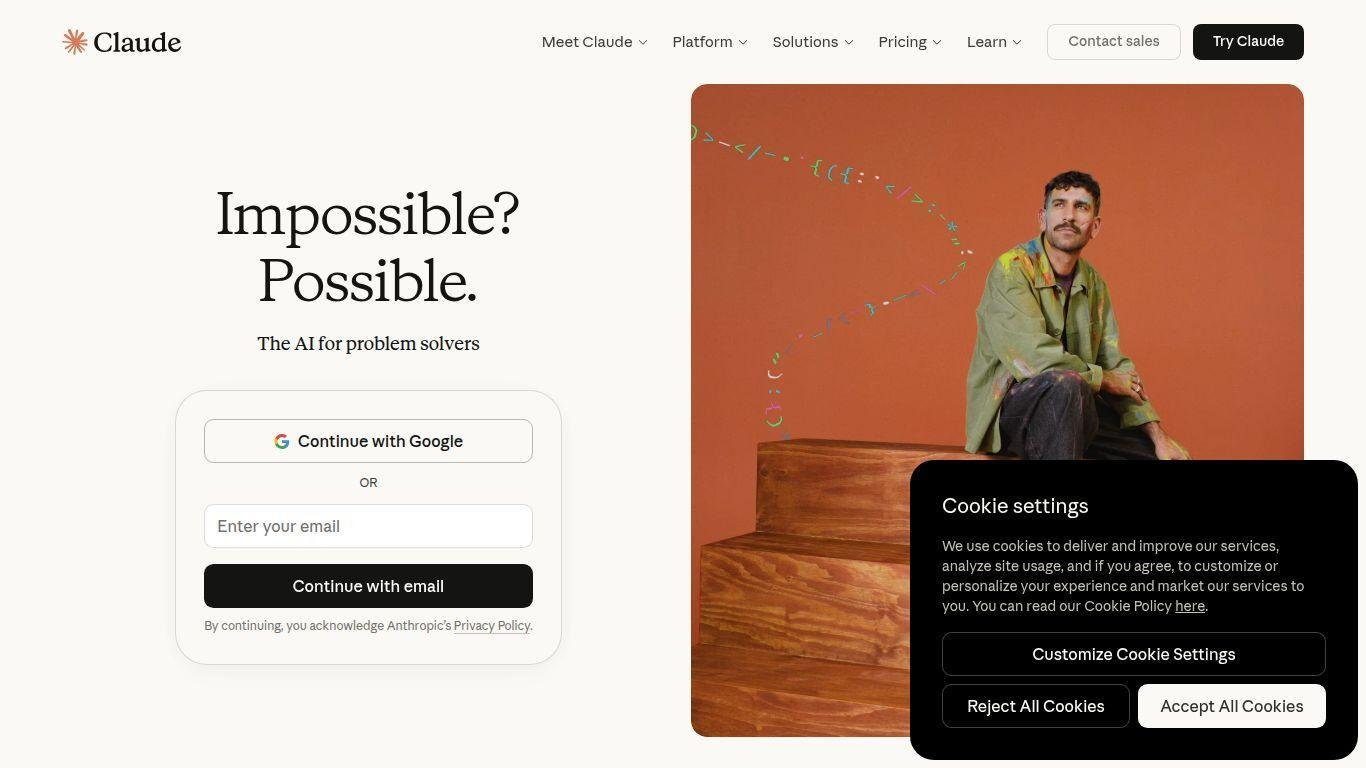Click the Try Claude button
1366x768 pixels.
tap(1248, 42)
